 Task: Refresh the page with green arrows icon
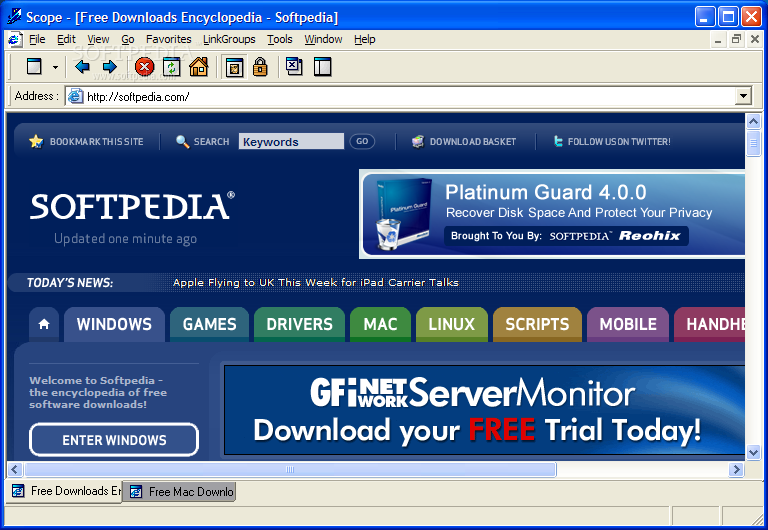click(x=171, y=67)
